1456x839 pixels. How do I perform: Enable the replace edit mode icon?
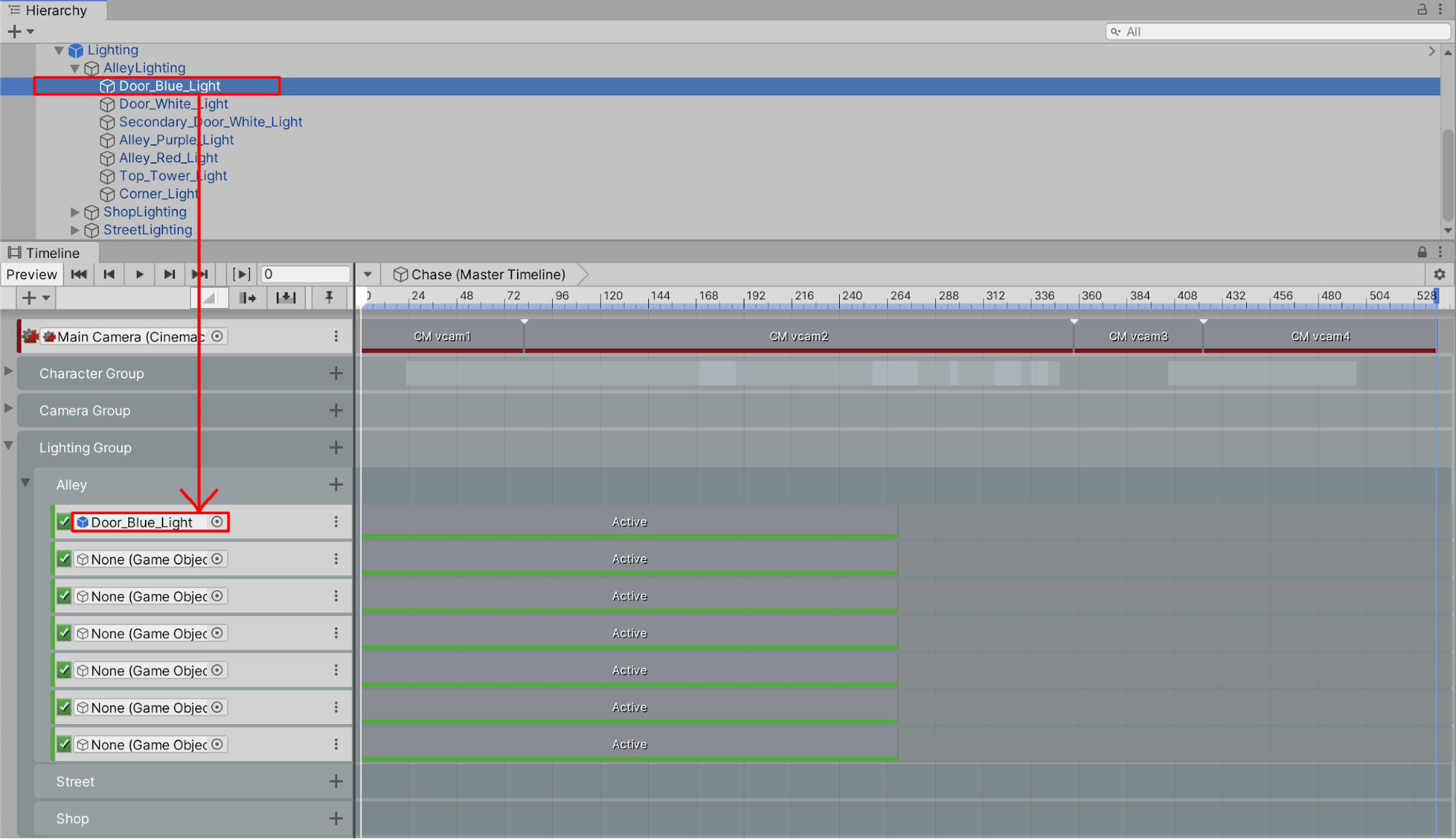click(x=286, y=297)
